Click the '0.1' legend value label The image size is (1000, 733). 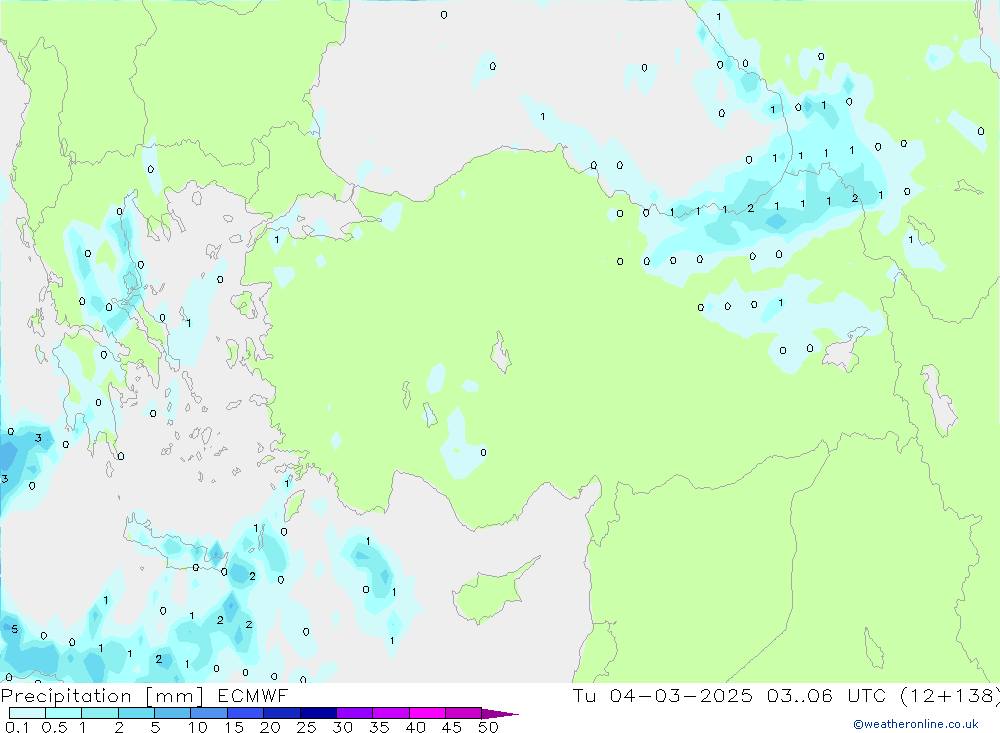tap(17, 727)
